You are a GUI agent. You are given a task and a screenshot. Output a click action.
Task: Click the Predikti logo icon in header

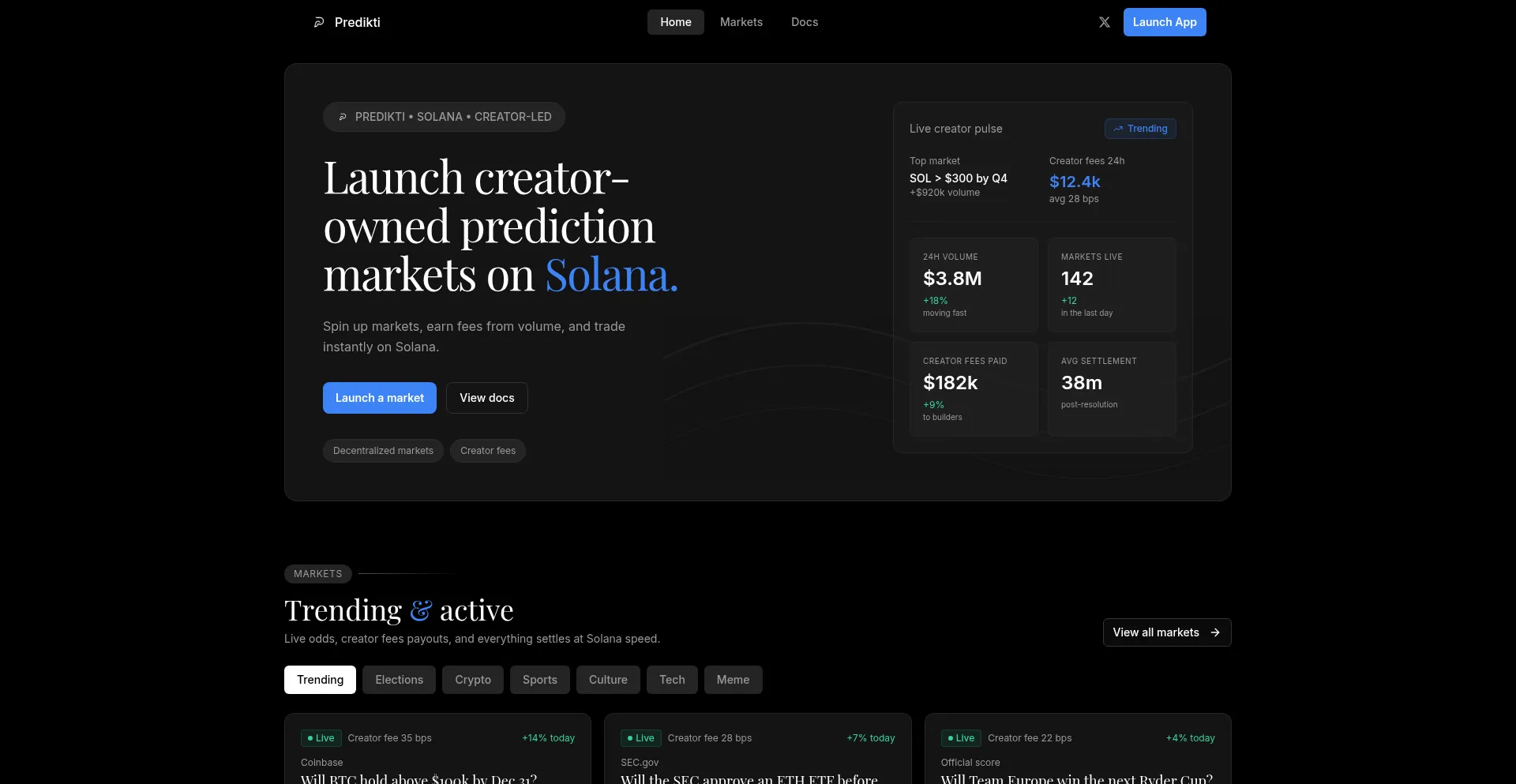pos(319,22)
